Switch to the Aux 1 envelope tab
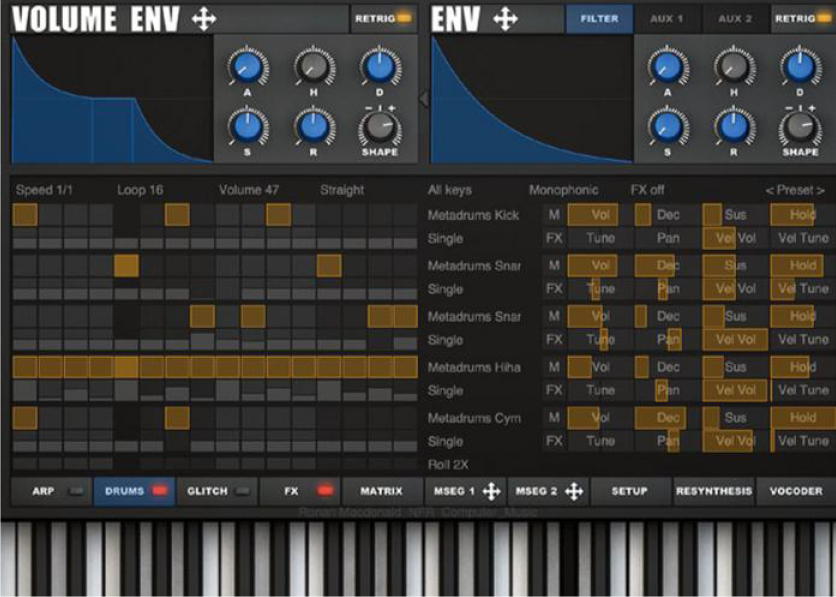The height and width of the screenshot is (597, 836). (x=665, y=18)
